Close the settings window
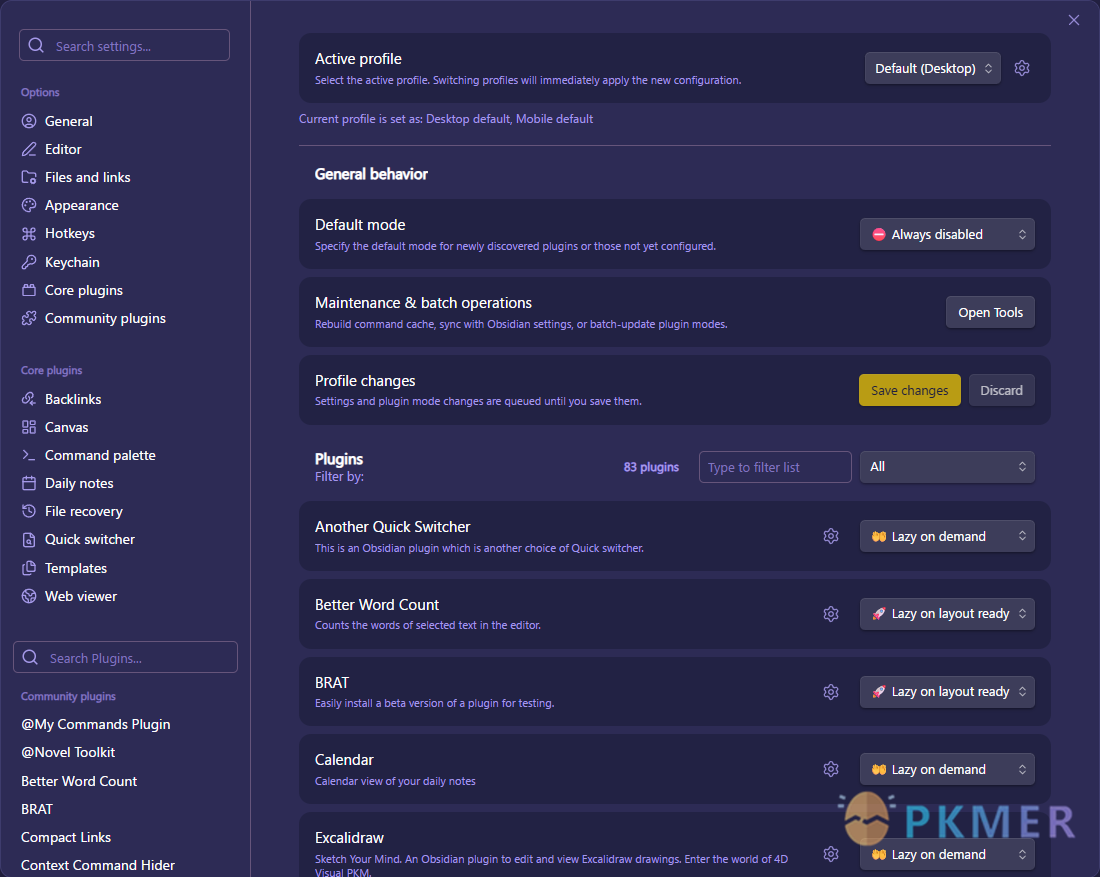The height and width of the screenshot is (877, 1100). (x=1073, y=20)
